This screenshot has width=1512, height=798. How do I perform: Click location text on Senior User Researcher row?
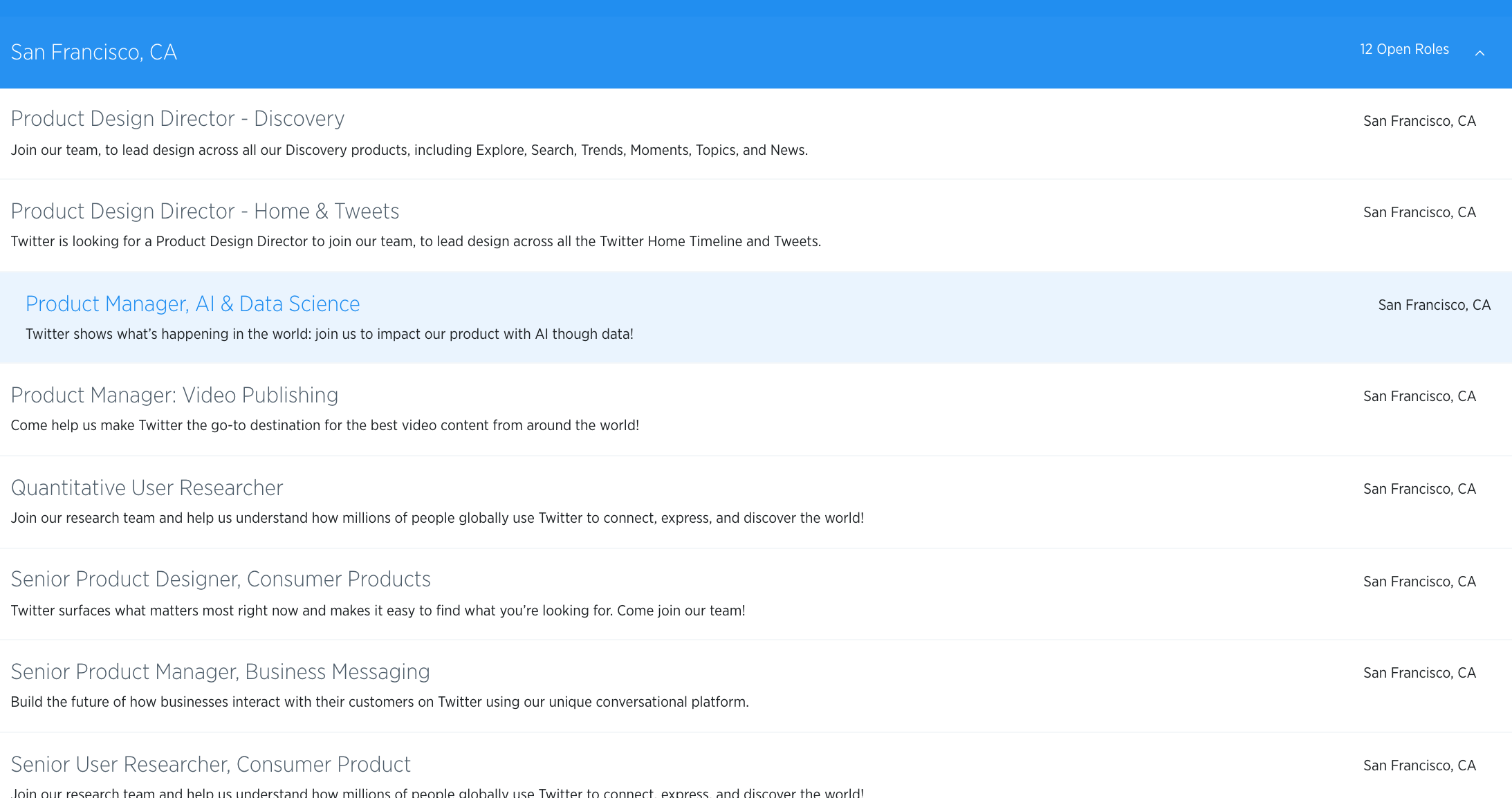(1419, 765)
